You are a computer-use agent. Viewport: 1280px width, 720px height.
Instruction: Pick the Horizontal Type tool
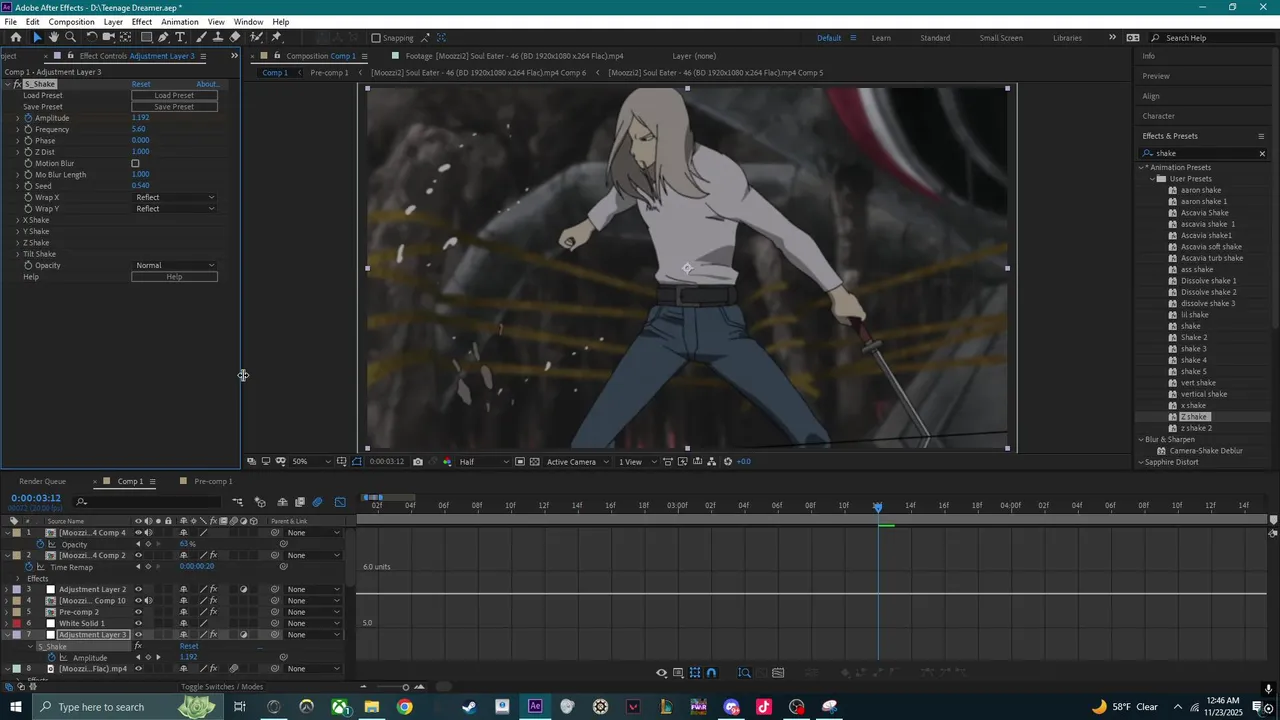[x=180, y=37]
